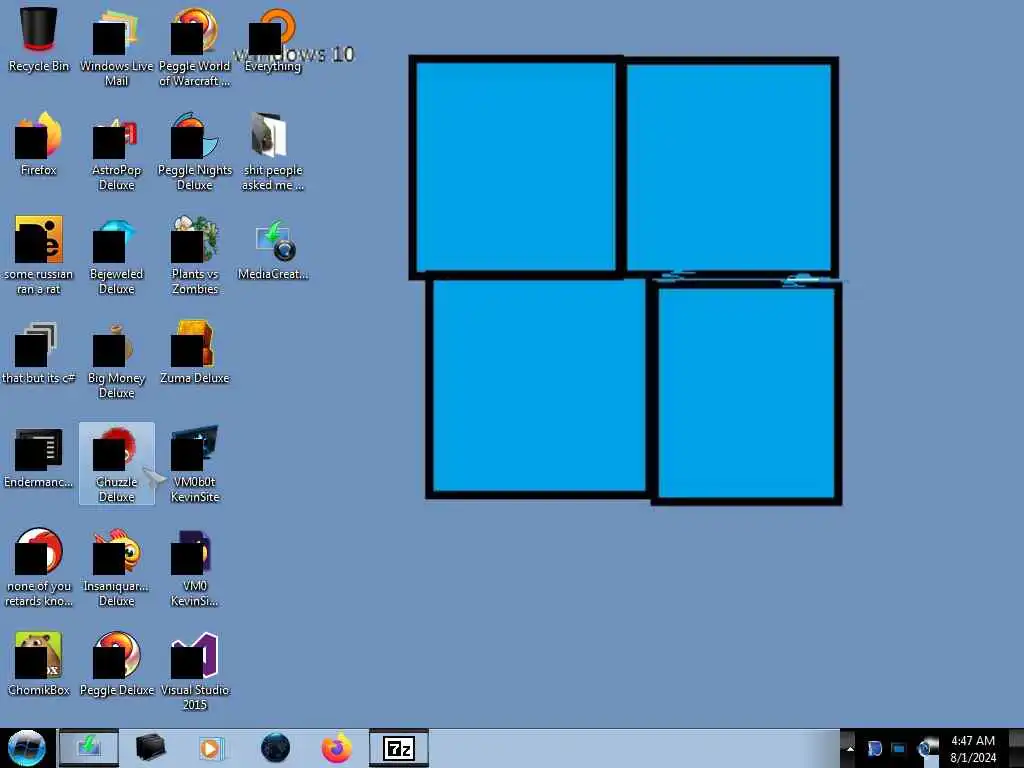1024x768 pixels.
Task: Open the Recycle Bin desktop icon
Action: coord(39,39)
